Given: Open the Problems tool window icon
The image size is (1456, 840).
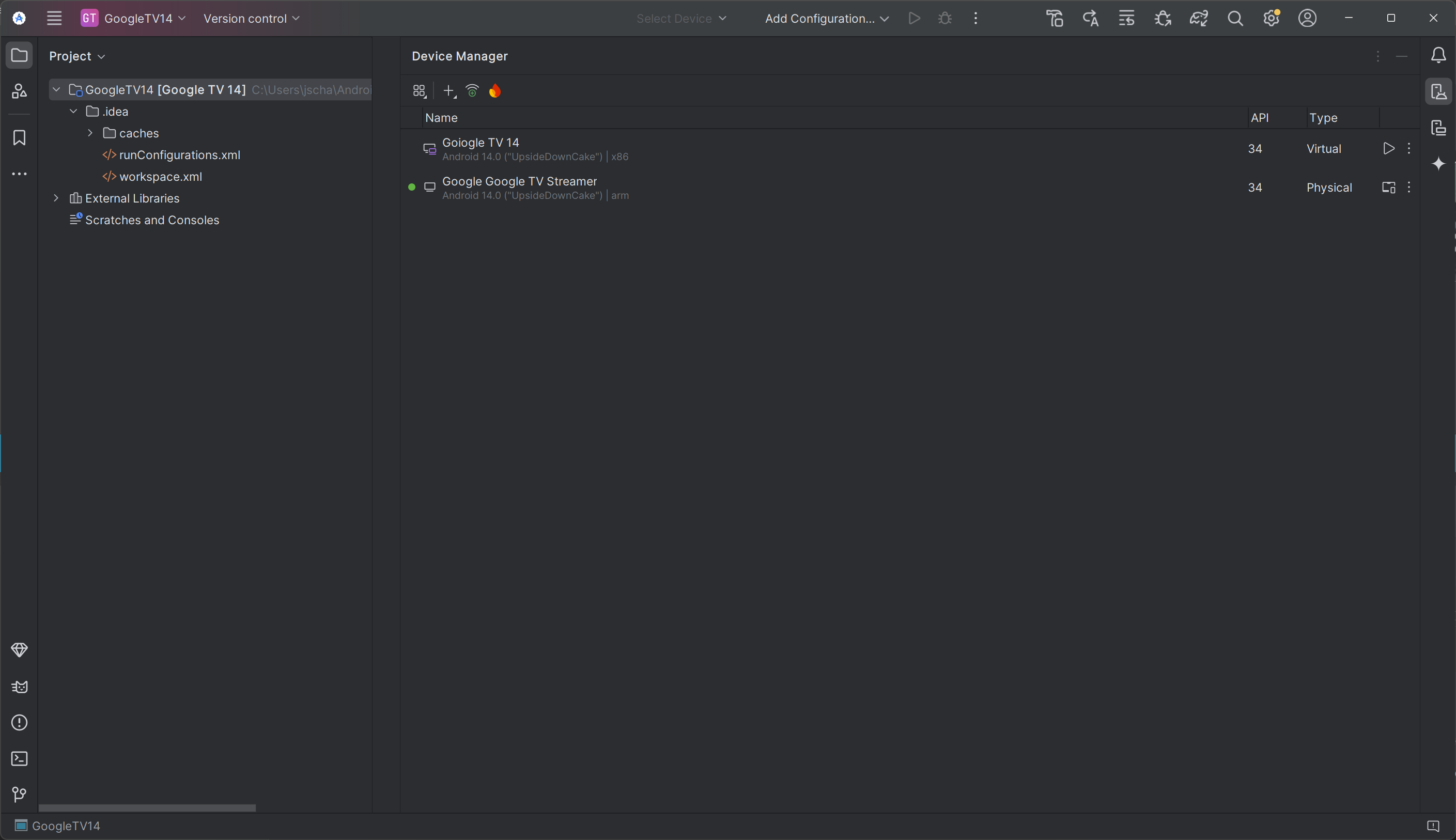Looking at the screenshot, I should (19, 722).
